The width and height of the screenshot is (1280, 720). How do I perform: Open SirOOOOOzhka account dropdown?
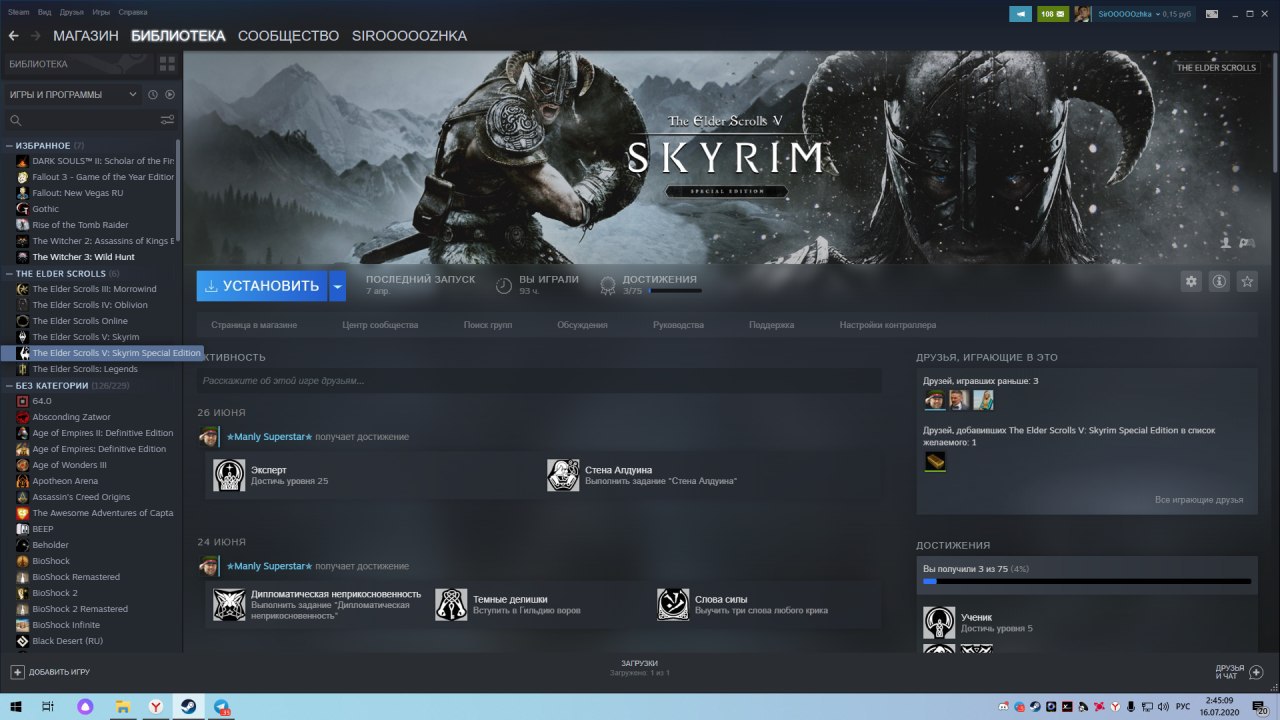coord(1129,15)
